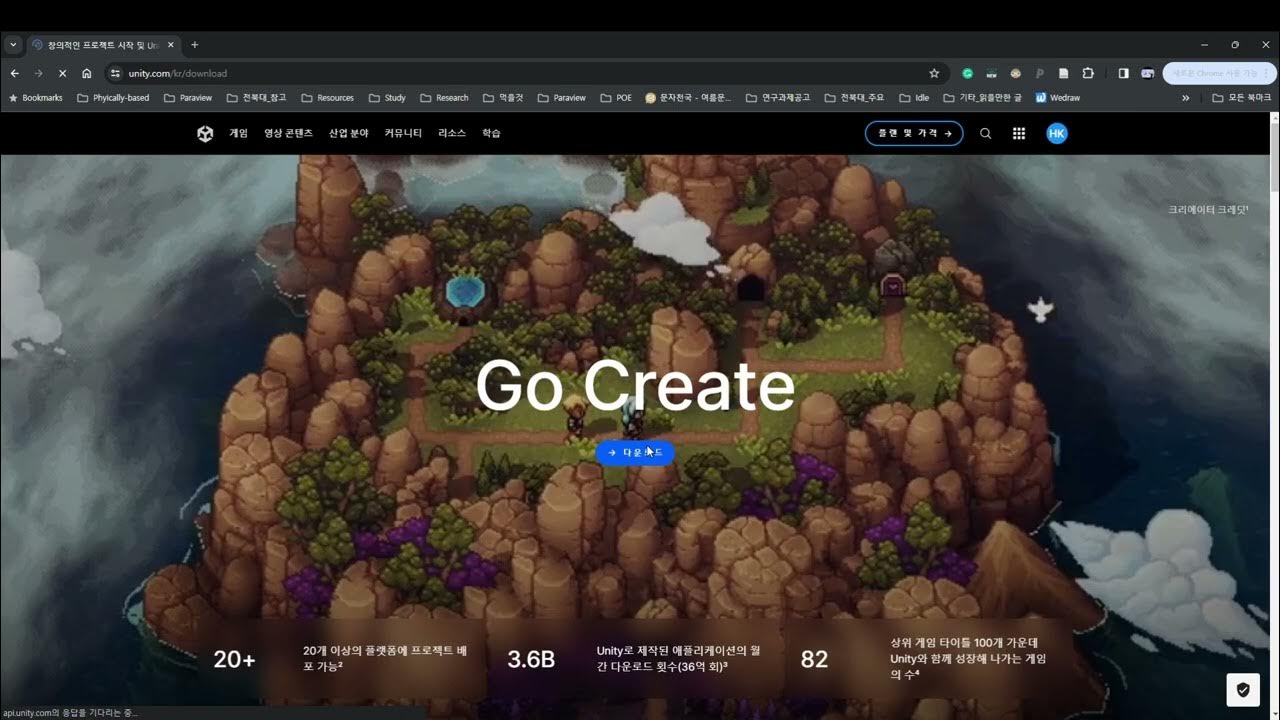
Task: Open the Phyically-based bookmark folder
Action: click(x=113, y=98)
